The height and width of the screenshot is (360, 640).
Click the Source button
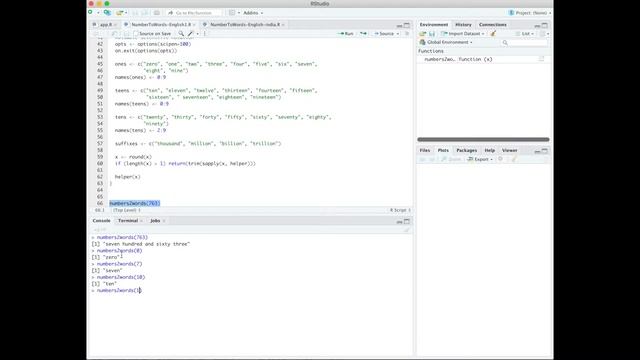point(384,33)
